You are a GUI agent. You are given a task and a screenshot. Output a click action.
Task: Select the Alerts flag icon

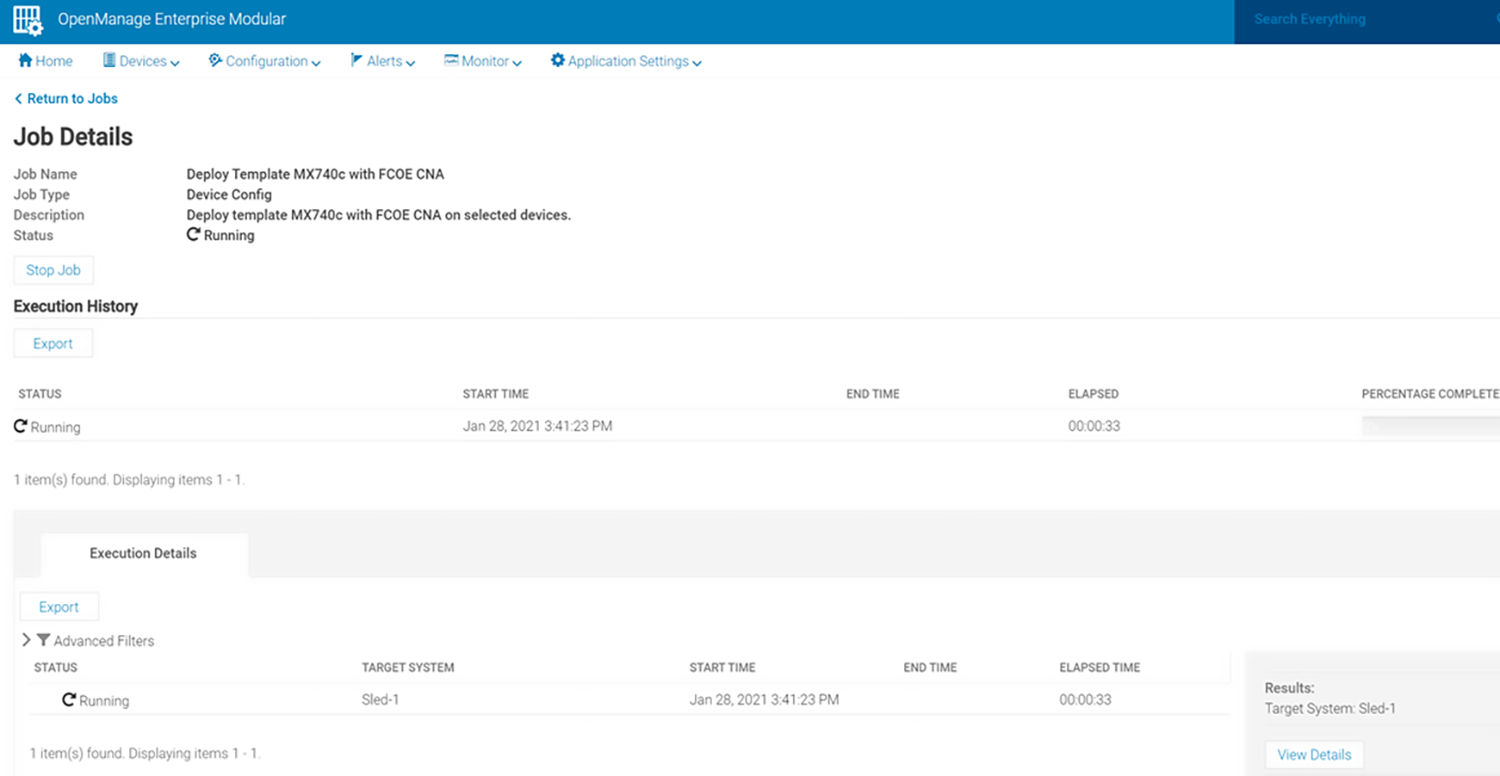pos(355,61)
